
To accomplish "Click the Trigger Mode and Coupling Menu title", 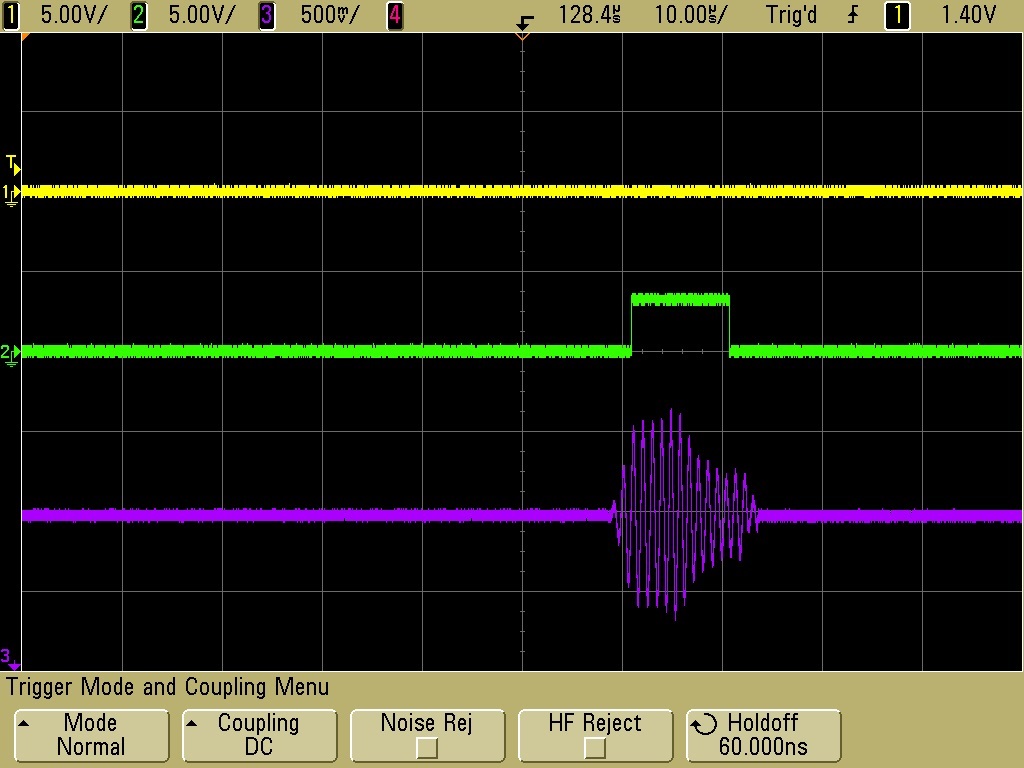I will pyautogui.click(x=168, y=687).
